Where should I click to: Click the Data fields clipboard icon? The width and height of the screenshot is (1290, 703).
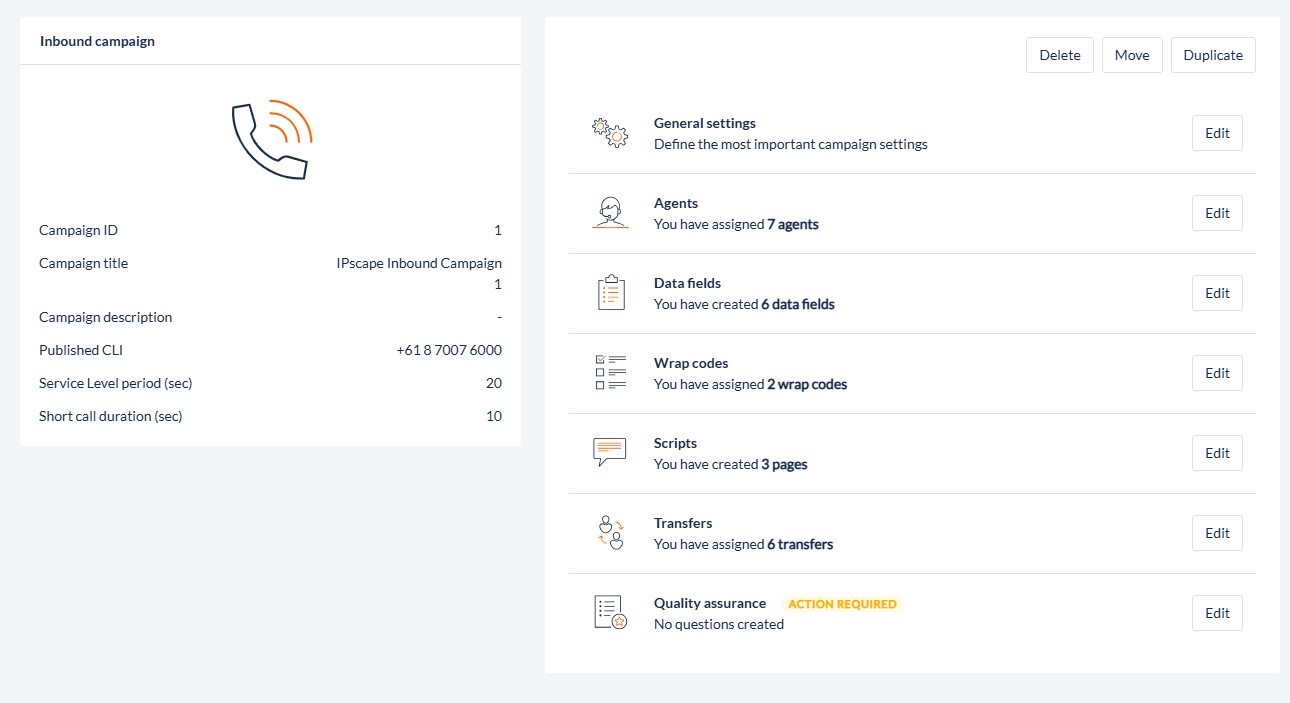click(610, 293)
